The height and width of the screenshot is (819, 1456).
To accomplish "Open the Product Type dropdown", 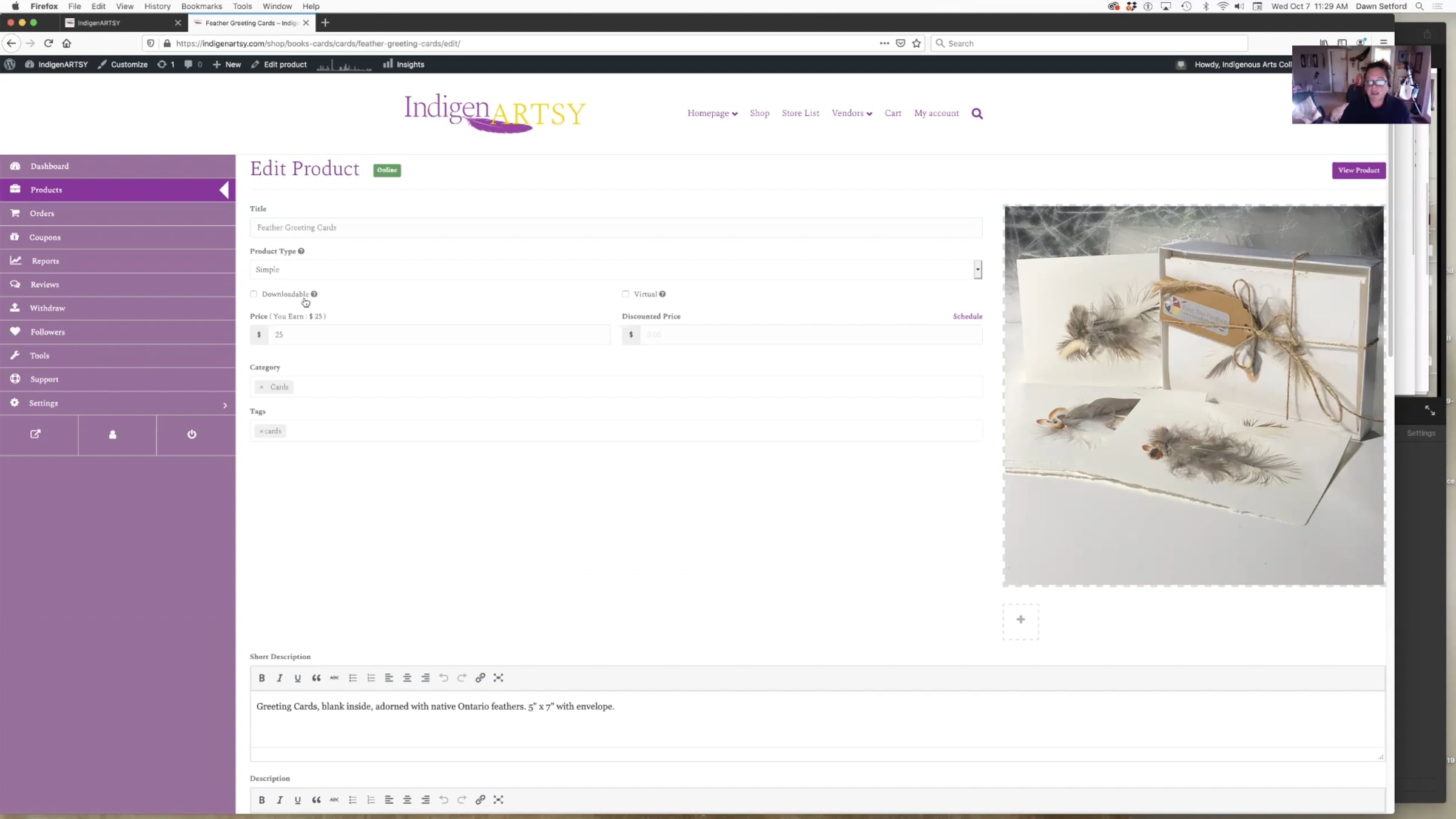I will 615,269.
